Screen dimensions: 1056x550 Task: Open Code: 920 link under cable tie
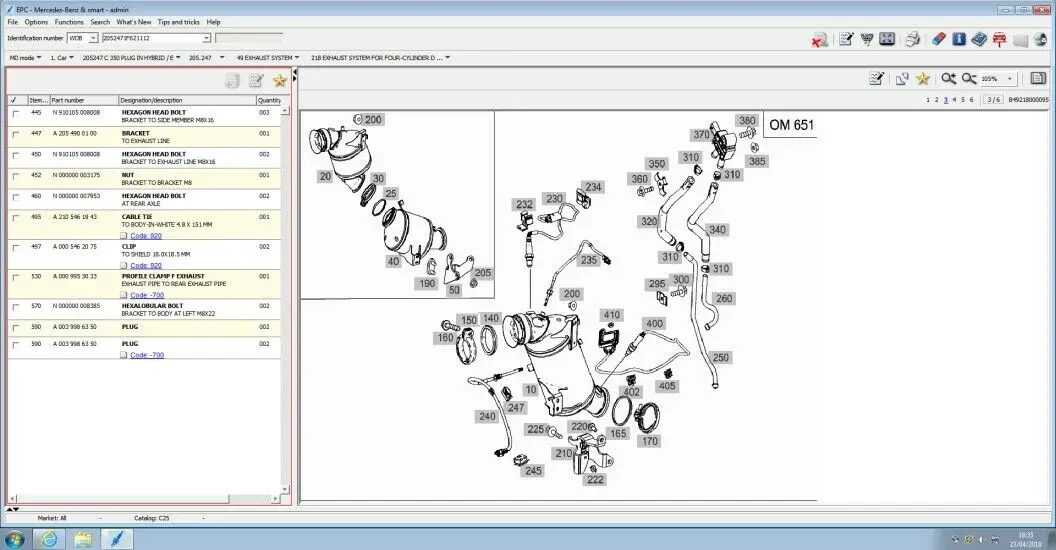point(145,236)
